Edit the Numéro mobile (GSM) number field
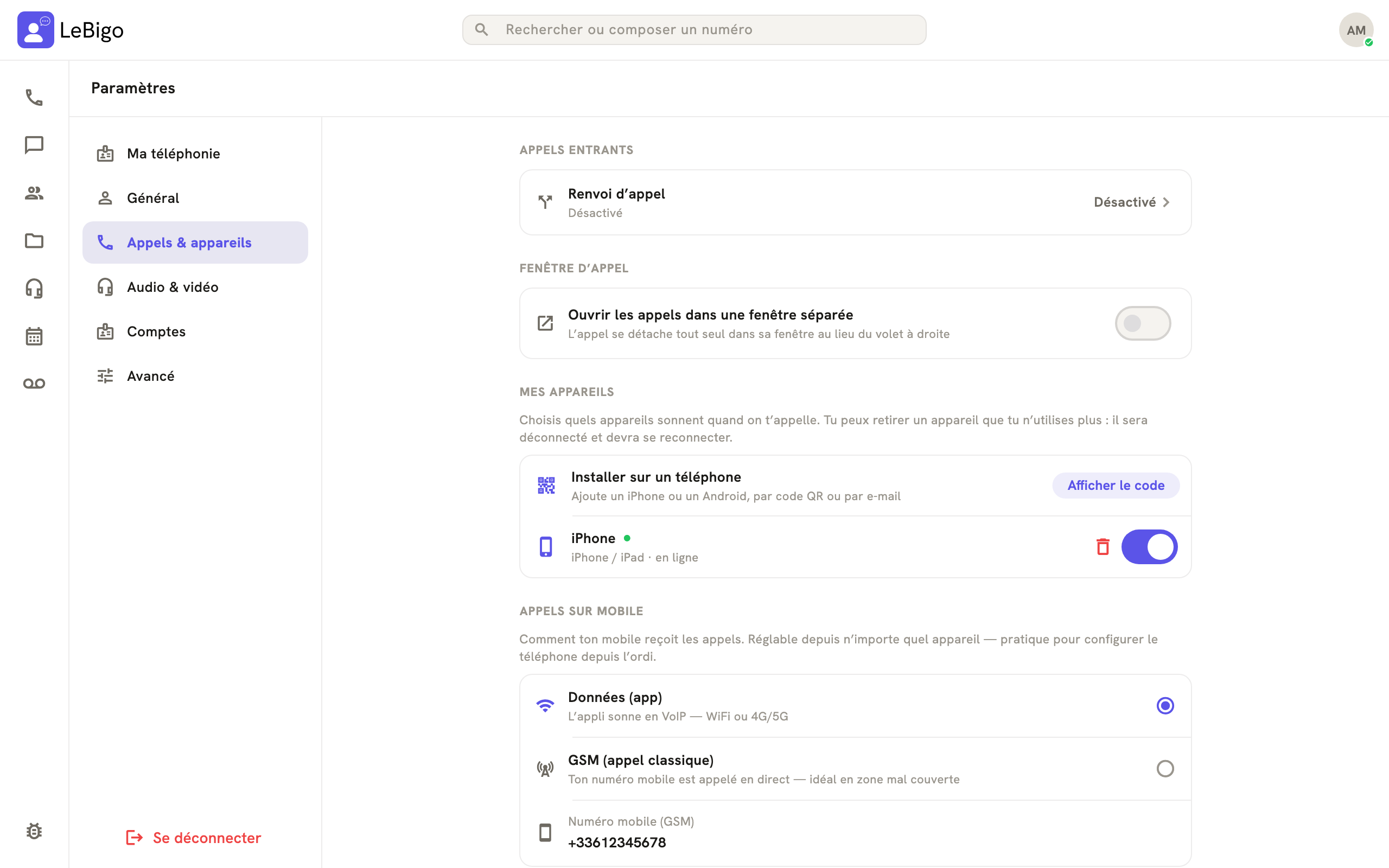This screenshot has width=1389, height=868. click(x=855, y=833)
